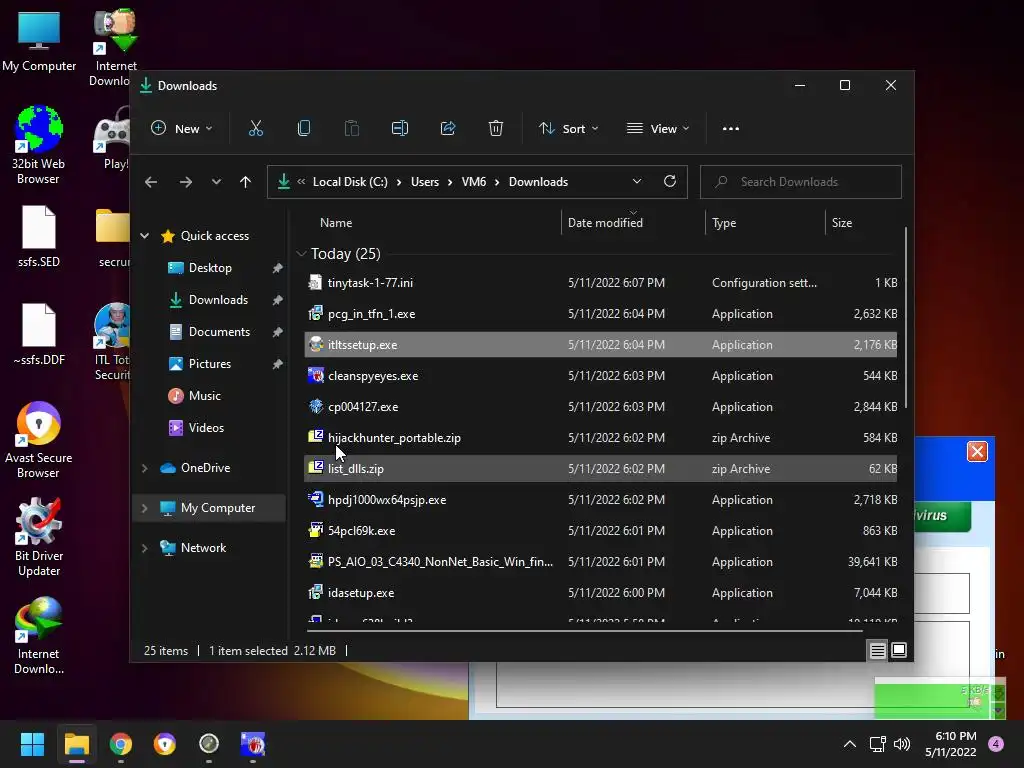Expand the OneDrive tree node
Screen dimensions: 1024x768
point(145,468)
